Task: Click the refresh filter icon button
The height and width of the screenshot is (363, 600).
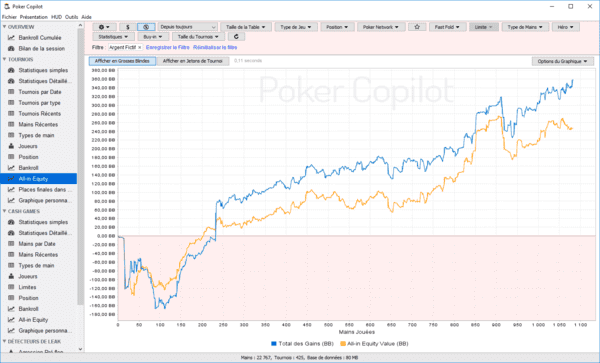Action: tap(236, 37)
